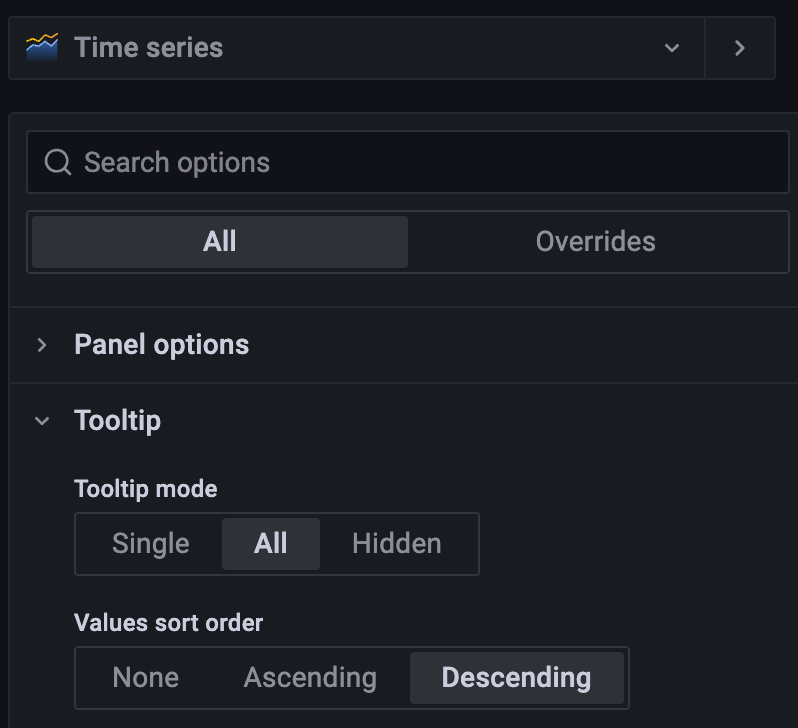Screen dimensions: 798x728
Task: Set tooltip mode to Single
Action: (x=150, y=544)
